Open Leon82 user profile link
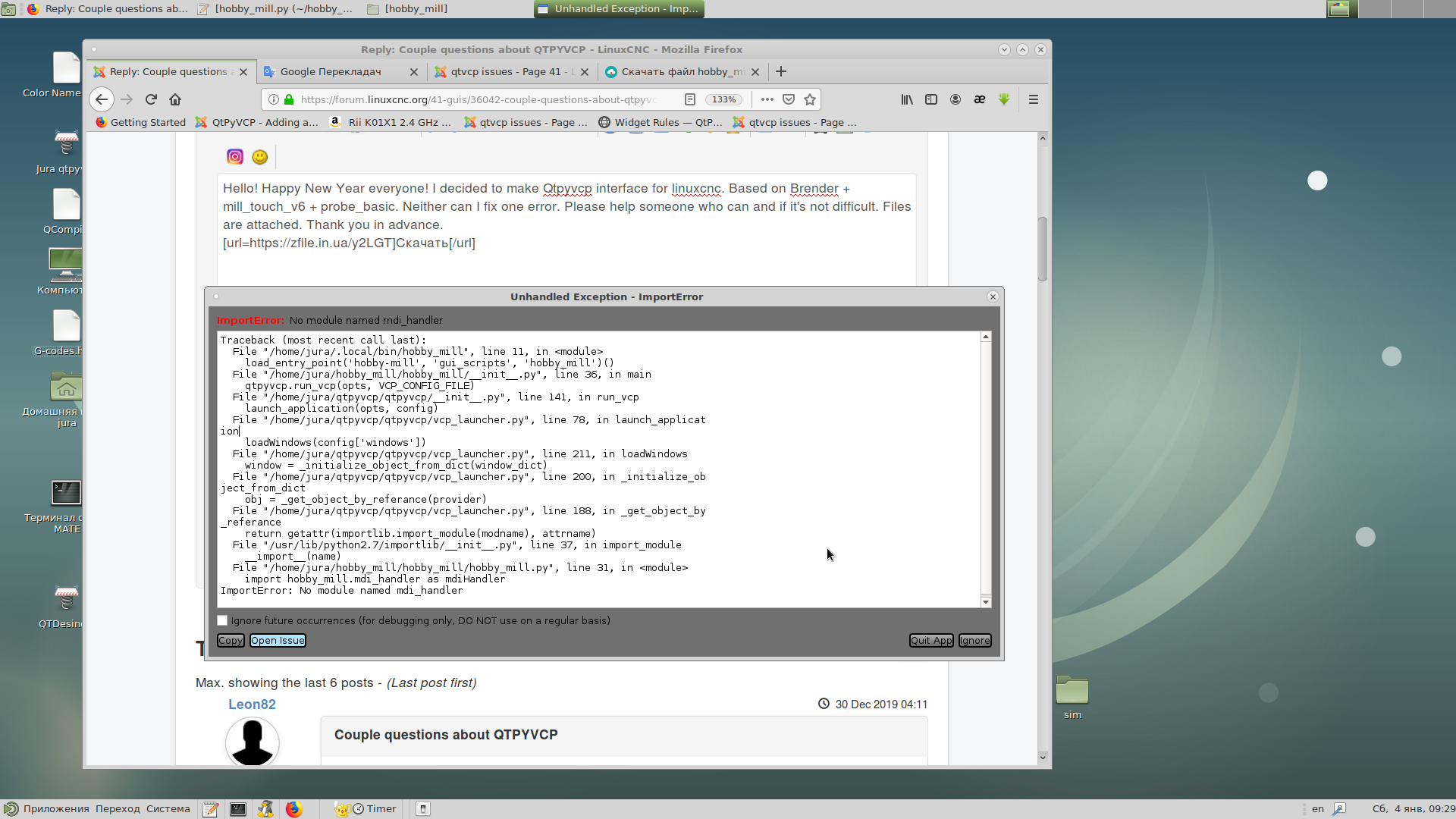Screen dimensions: 1456x819 252,704
